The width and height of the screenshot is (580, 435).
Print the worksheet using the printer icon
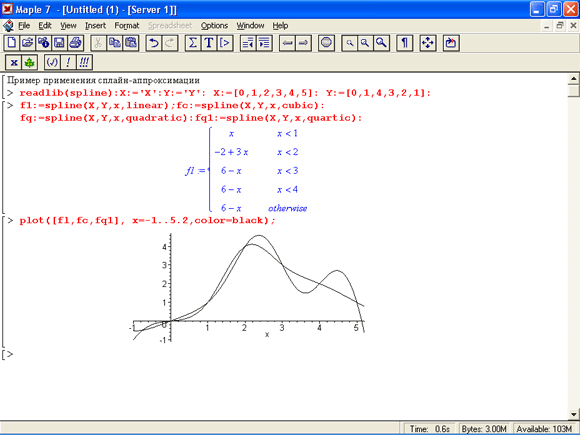[75, 43]
